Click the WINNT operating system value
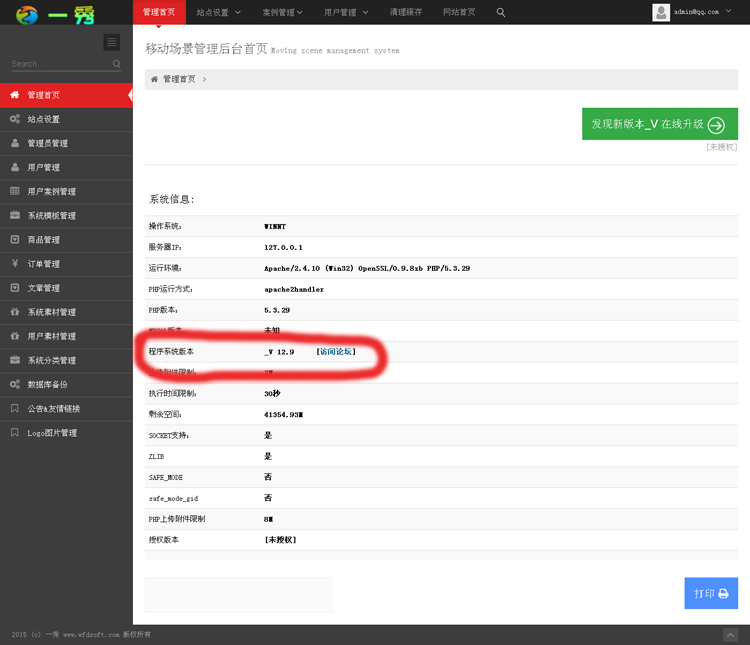Viewport: 750px width, 645px height. click(x=275, y=226)
